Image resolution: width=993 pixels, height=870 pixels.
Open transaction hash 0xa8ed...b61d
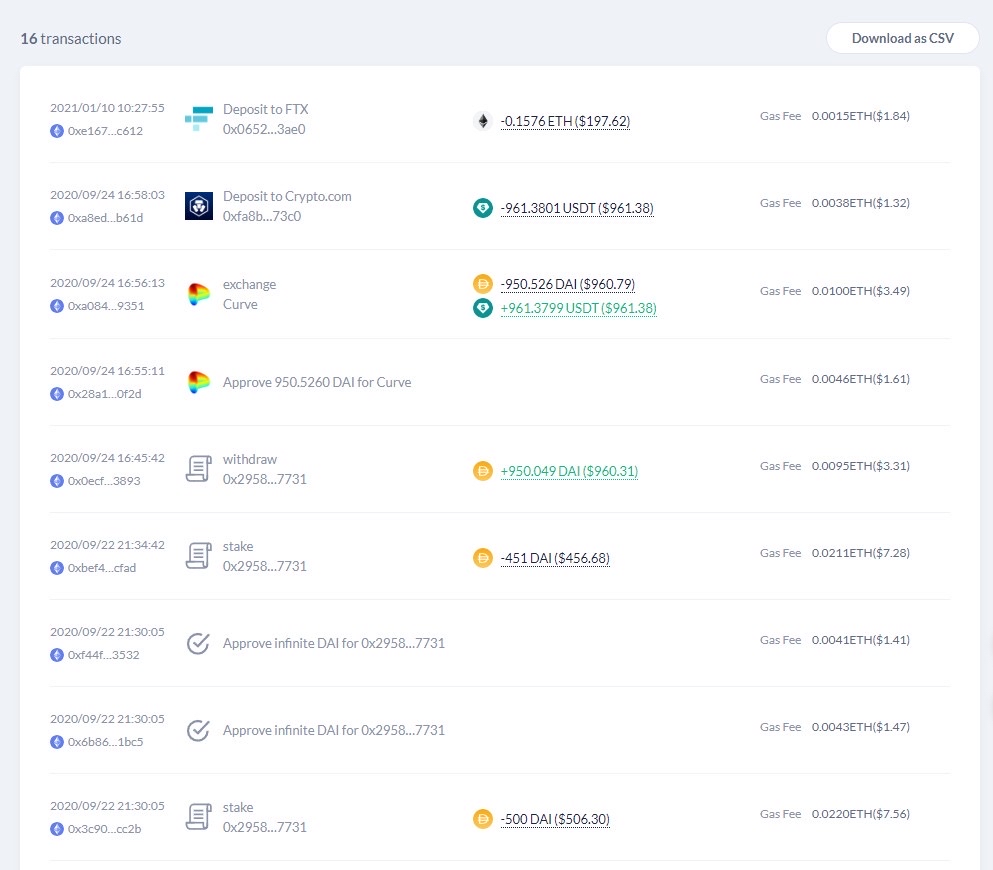click(105, 218)
